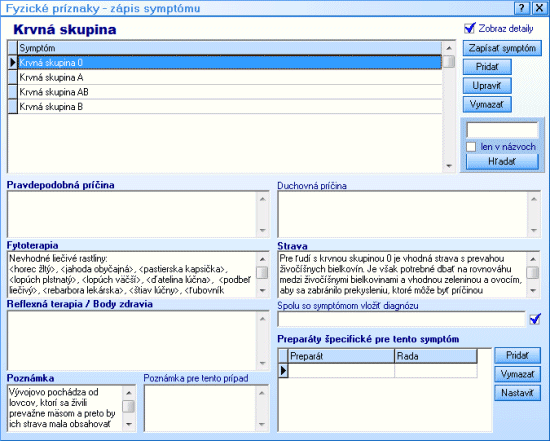
Task: Click the Strava text scroll down arrow
Action: coord(533,290)
